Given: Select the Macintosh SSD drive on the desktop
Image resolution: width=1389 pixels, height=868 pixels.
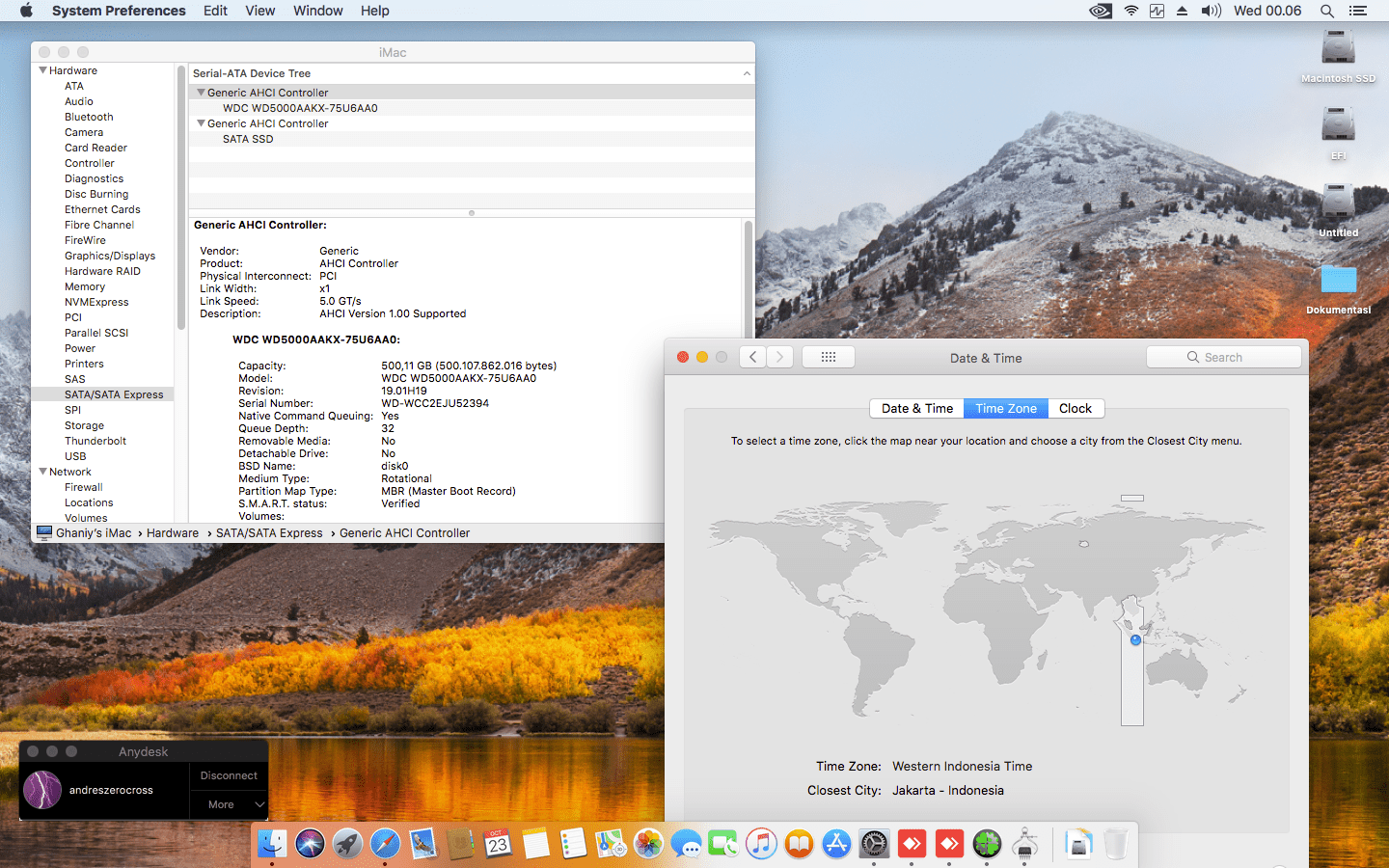Looking at the screenshot, I should pyautogui.click(x=1338, y=48).
